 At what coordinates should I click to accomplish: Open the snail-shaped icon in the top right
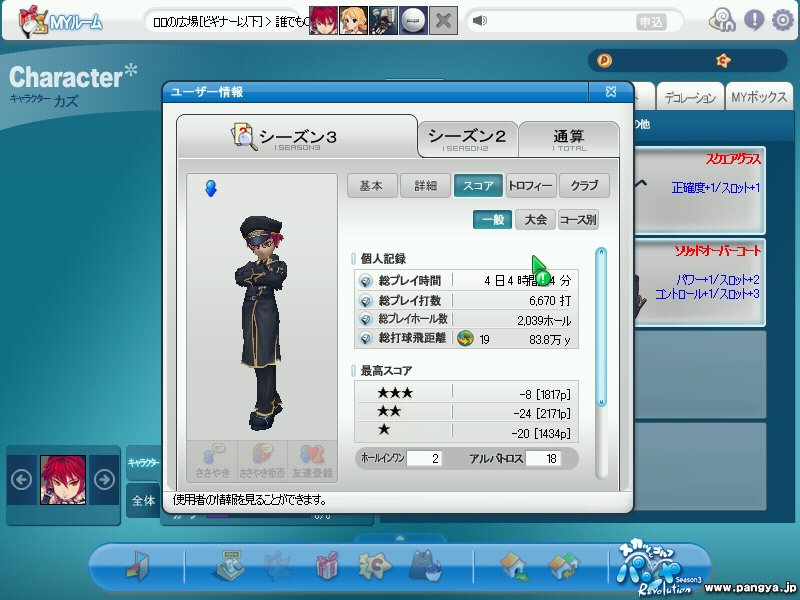pos(722,20)
